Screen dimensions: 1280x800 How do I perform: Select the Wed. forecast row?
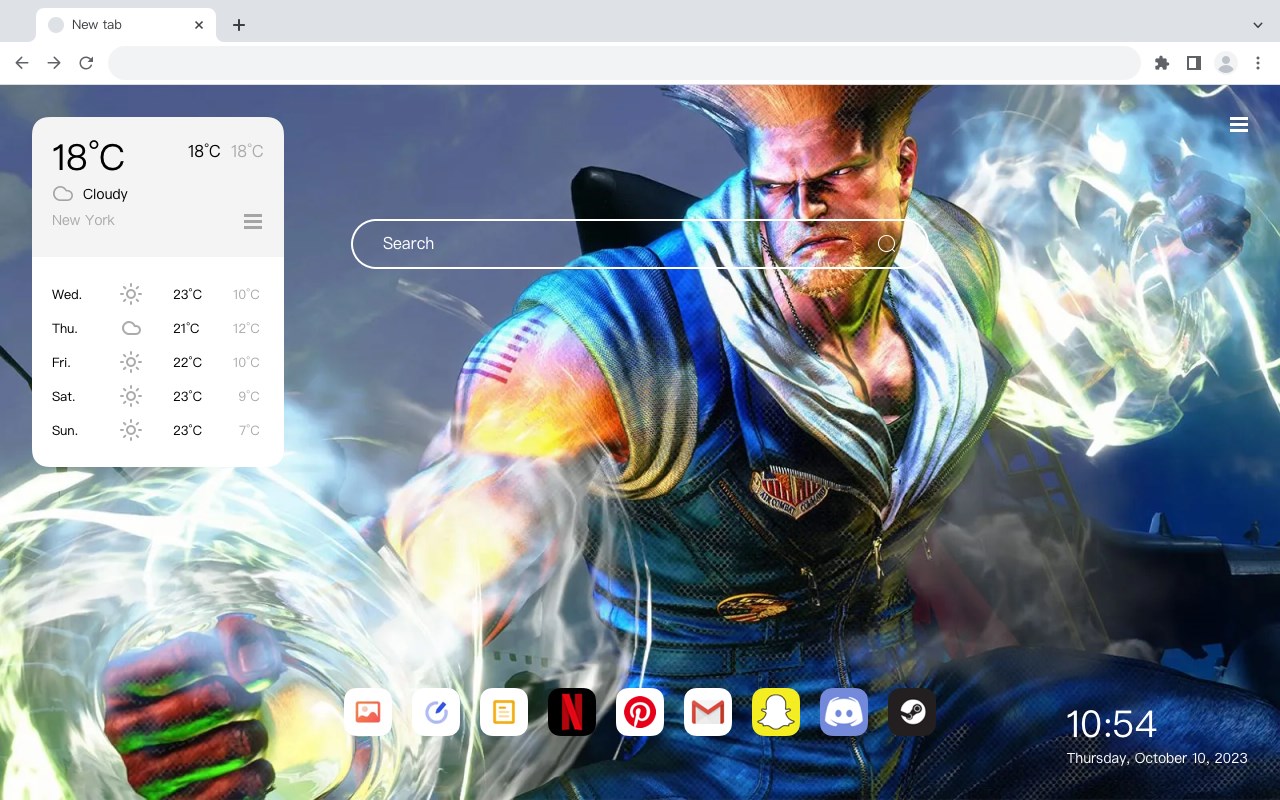pos(157,294)
